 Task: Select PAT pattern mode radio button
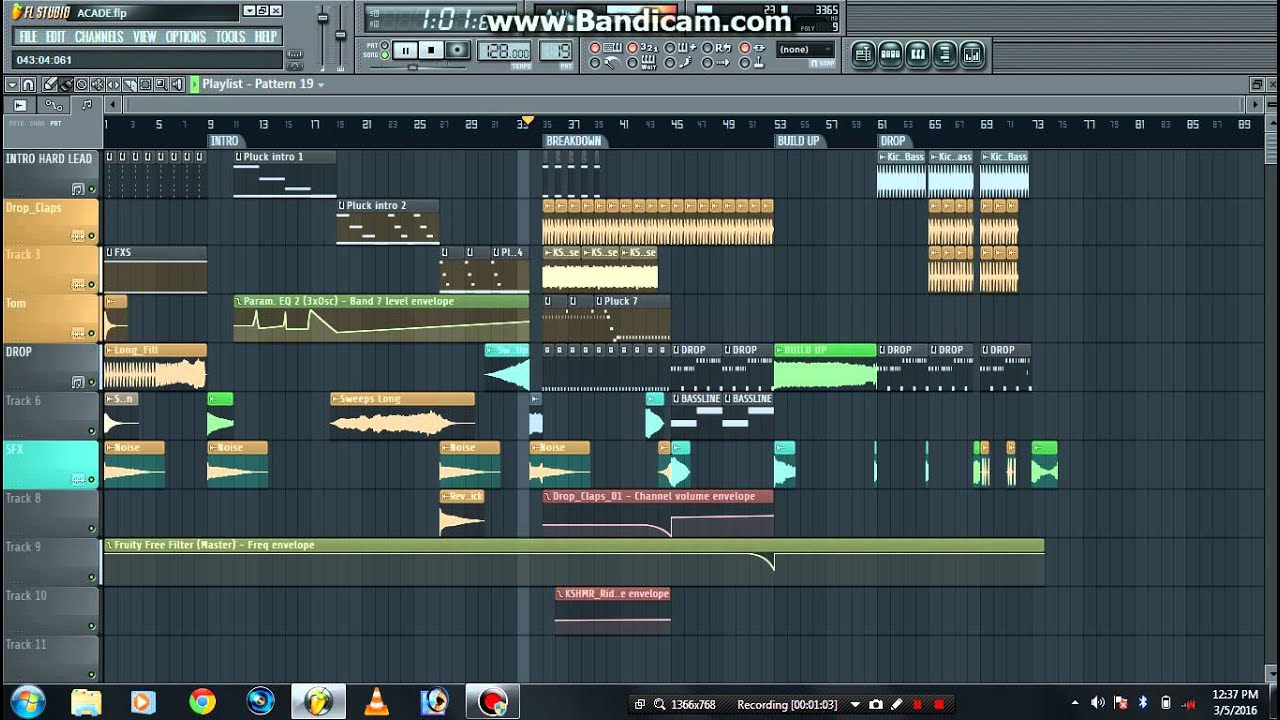pos(384,45)
